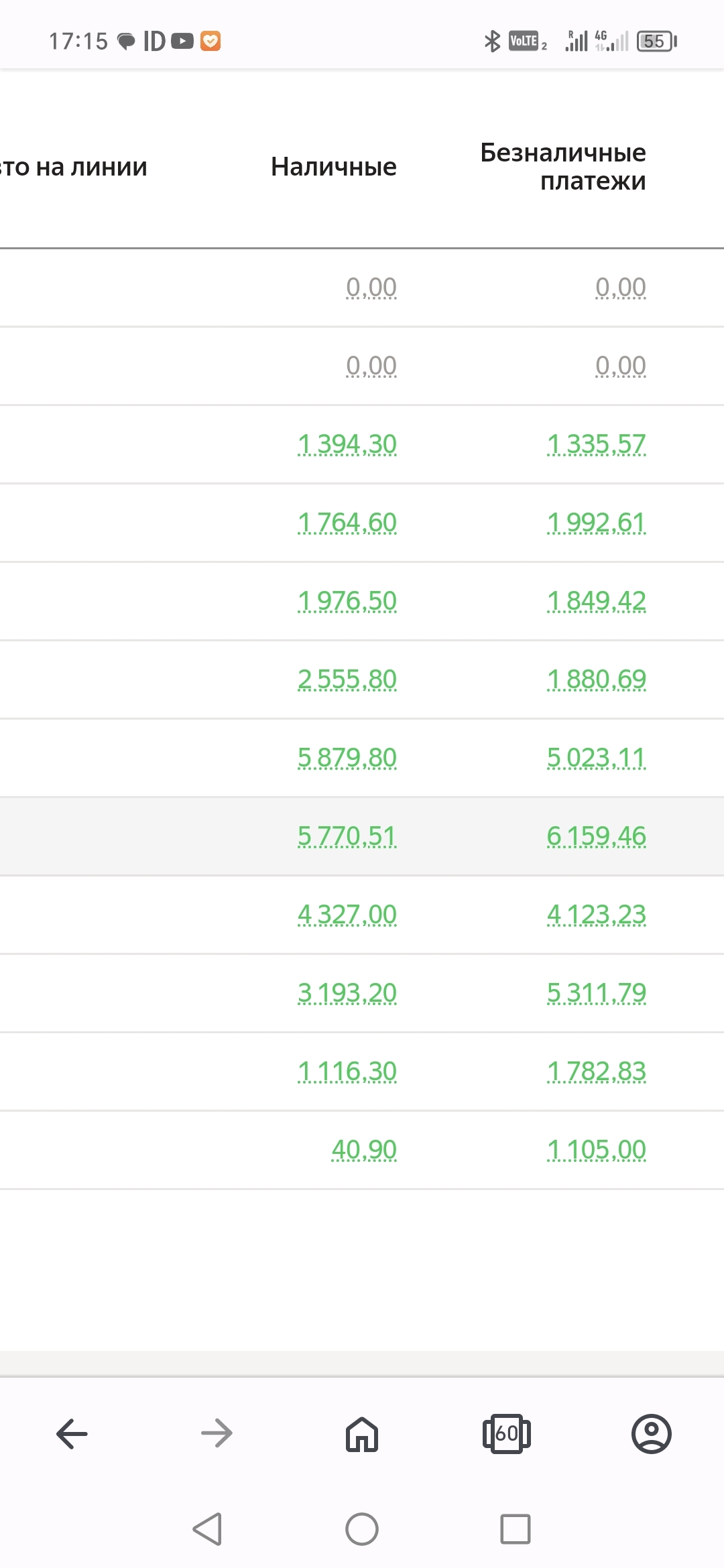Tap the 4 327,00 cash amount
This screenshot has width=724, height=1568.
coord(347,915)
